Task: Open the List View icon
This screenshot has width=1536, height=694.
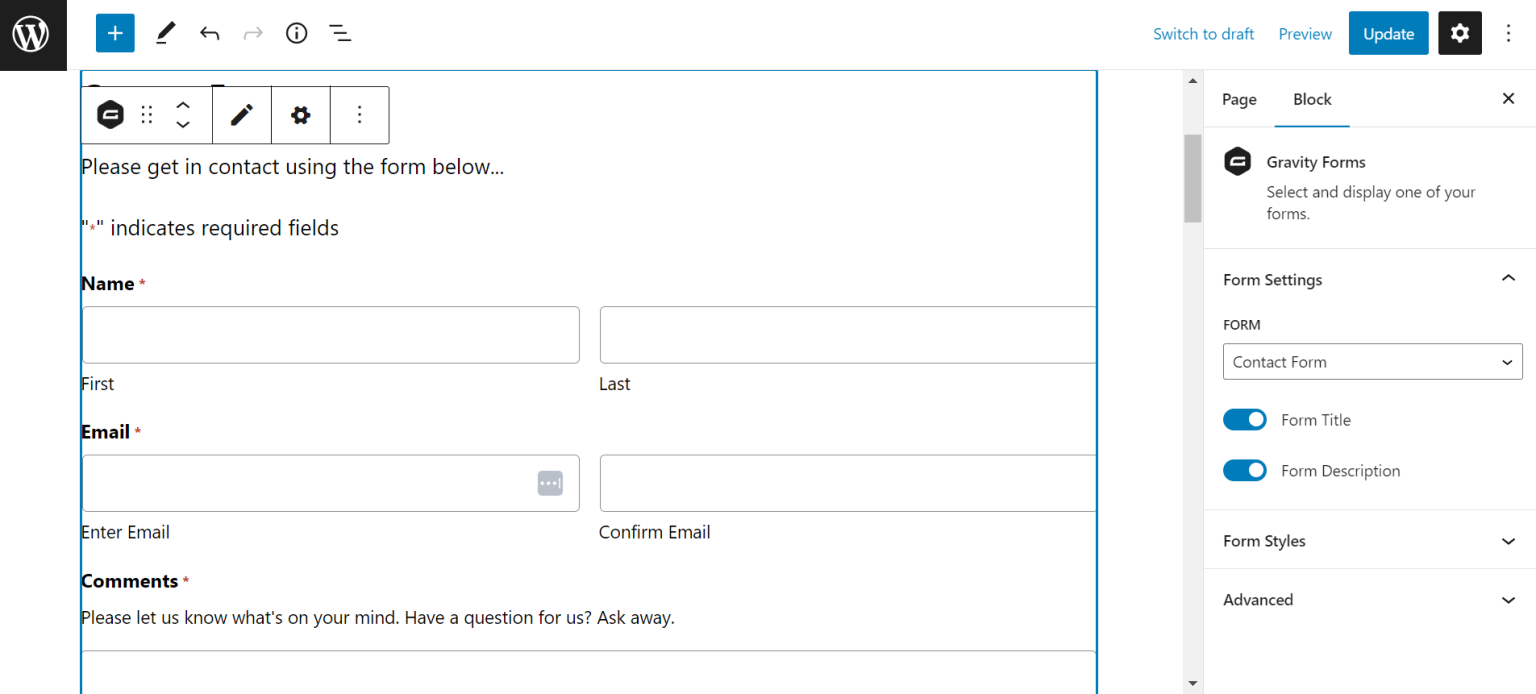Action: coord(340,34)
